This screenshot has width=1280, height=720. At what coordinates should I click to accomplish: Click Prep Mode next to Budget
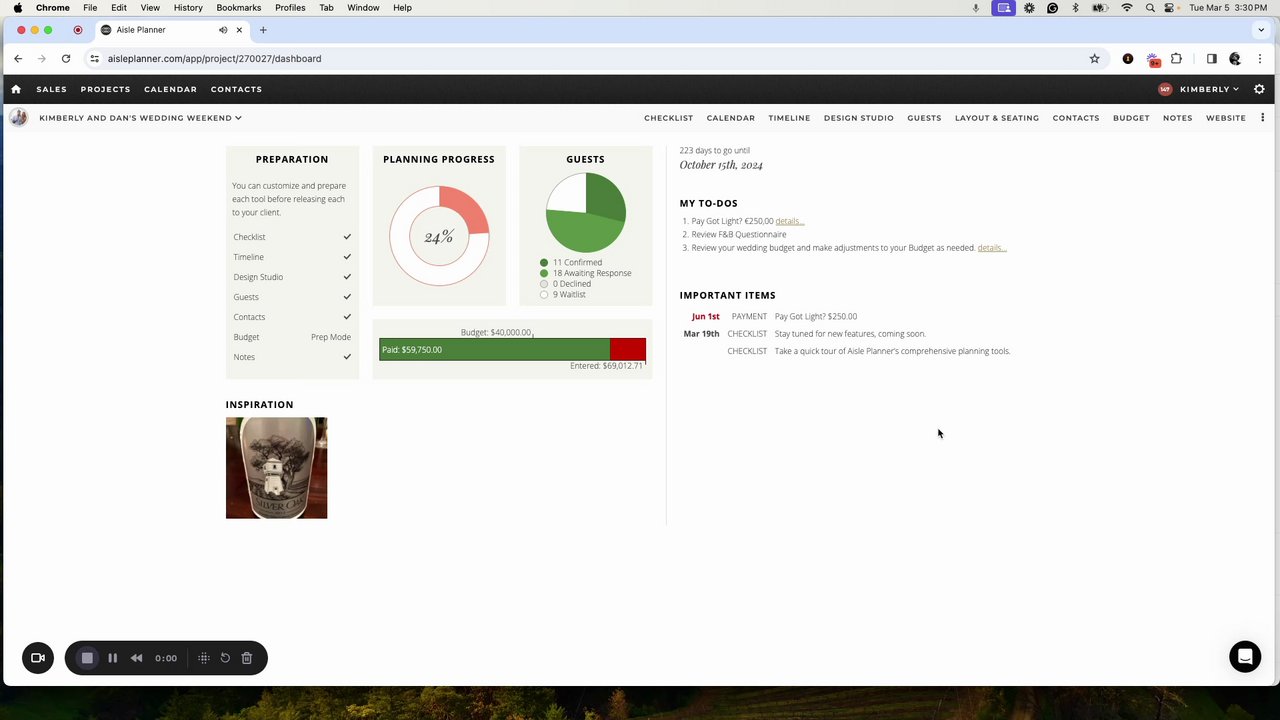331,337
